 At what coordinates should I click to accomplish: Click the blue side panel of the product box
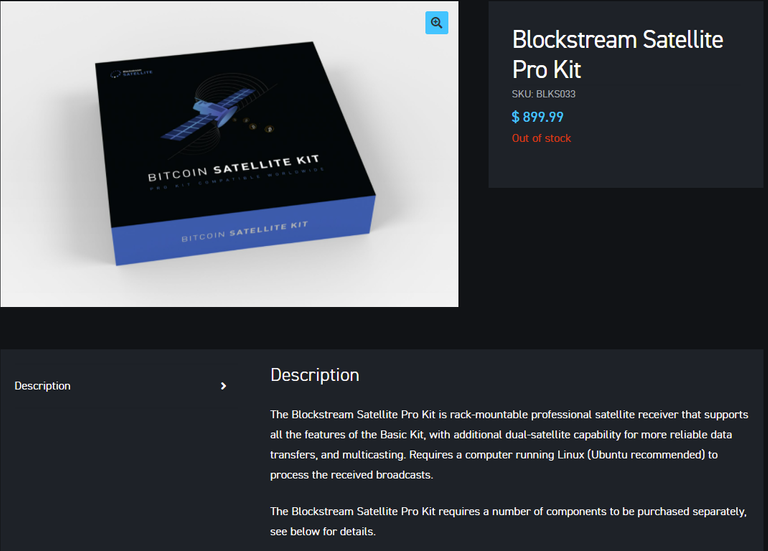point(244,231)
